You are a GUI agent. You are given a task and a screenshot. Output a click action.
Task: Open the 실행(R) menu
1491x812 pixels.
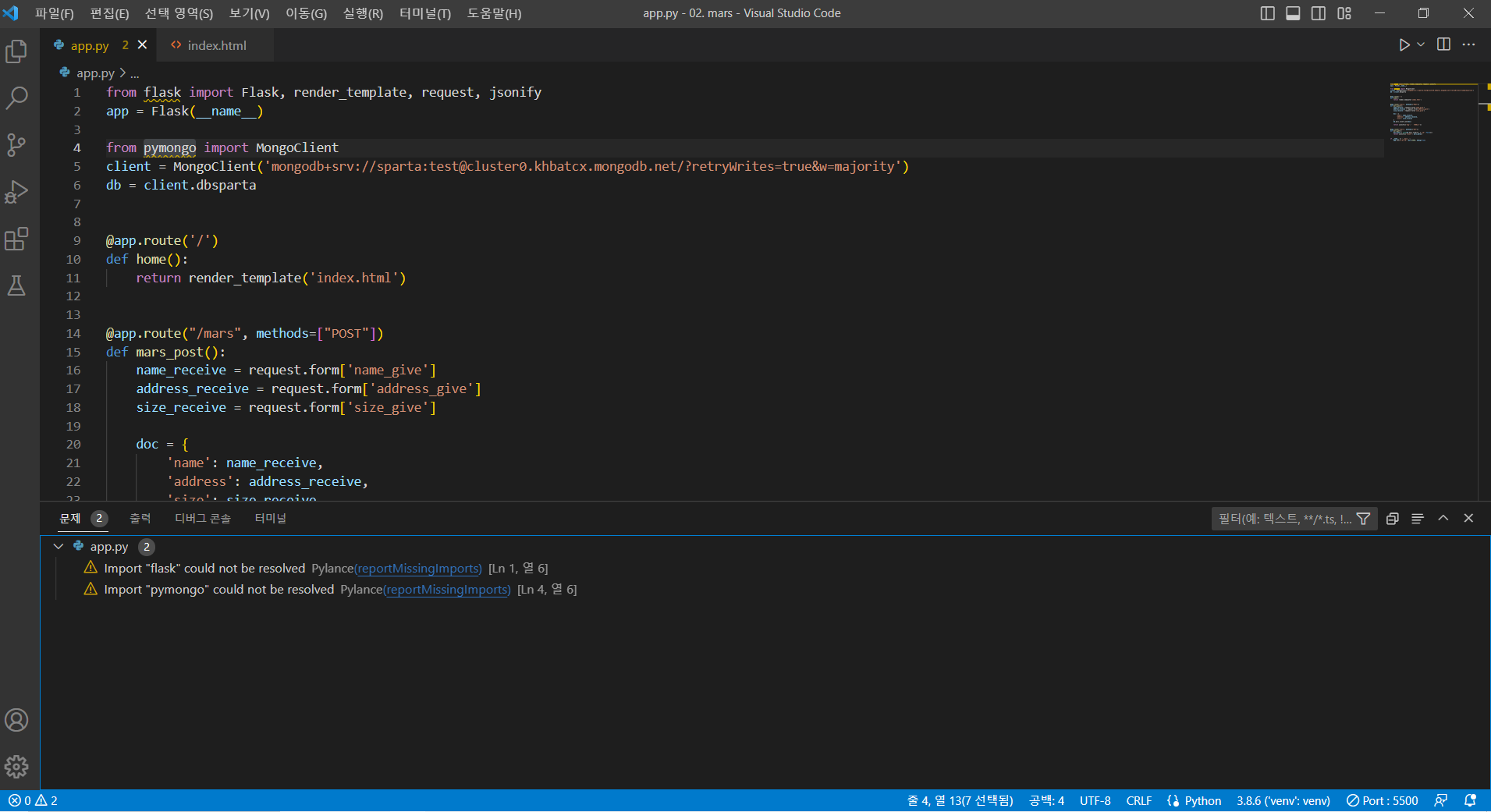pos(363,13)
